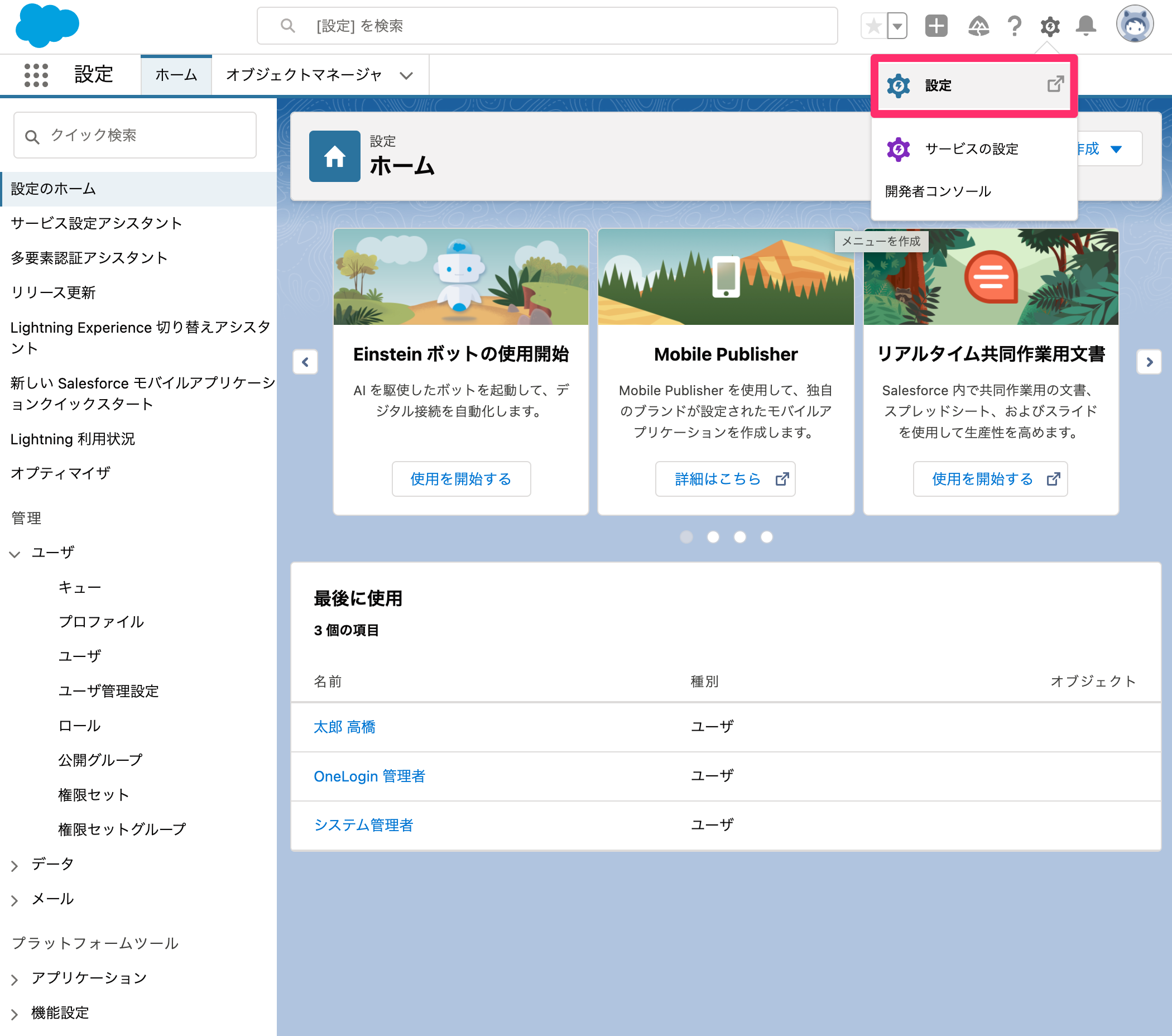Click the purple gear icon of サービスの設定
The width and height of the screenshot is (1172, 1036).
pyautogui.click(x=898, y=149)
